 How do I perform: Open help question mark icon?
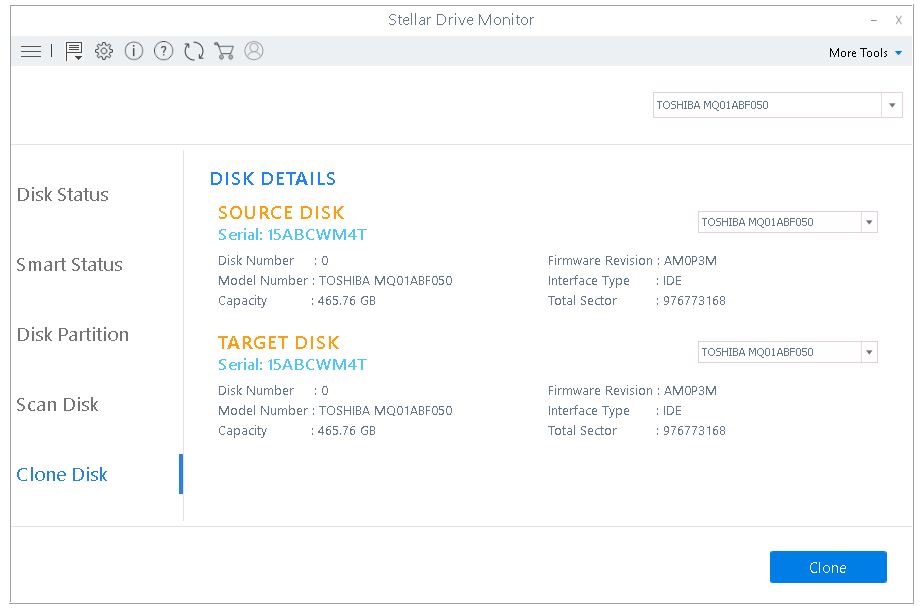pyautogui.click(x=163, y=51)
